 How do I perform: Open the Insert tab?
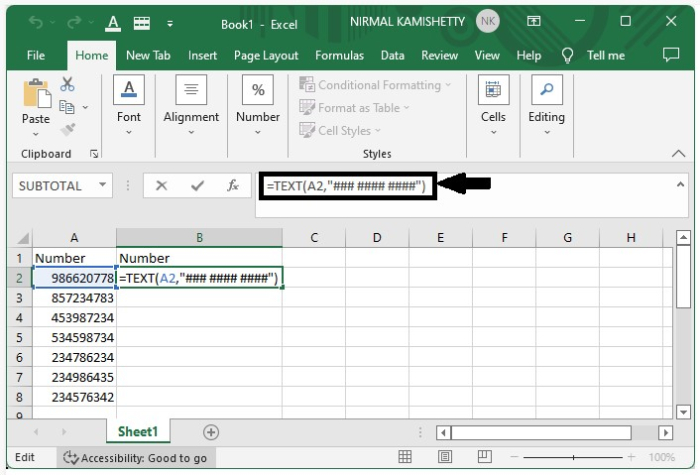coord(202,55)
